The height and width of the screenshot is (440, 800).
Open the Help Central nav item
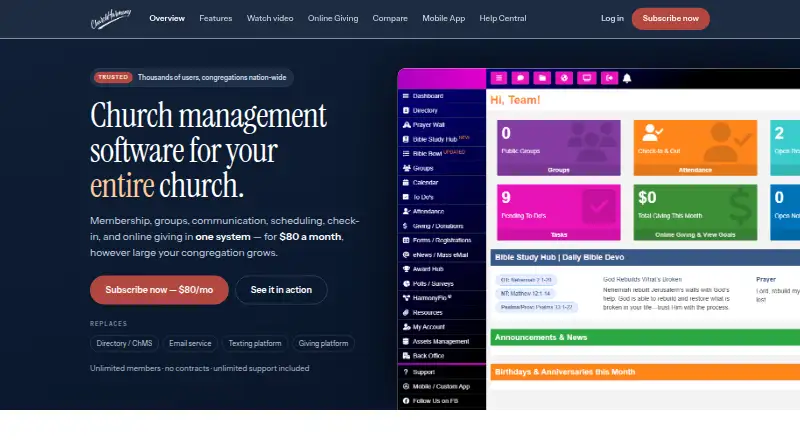tap(503, 18)
